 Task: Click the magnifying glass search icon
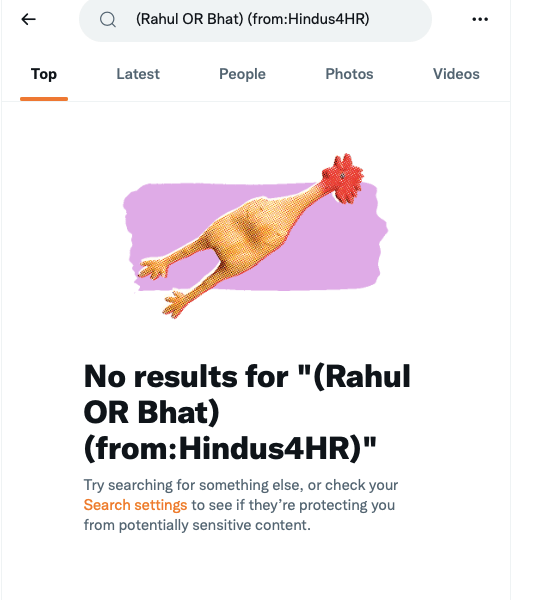[107, 19]
